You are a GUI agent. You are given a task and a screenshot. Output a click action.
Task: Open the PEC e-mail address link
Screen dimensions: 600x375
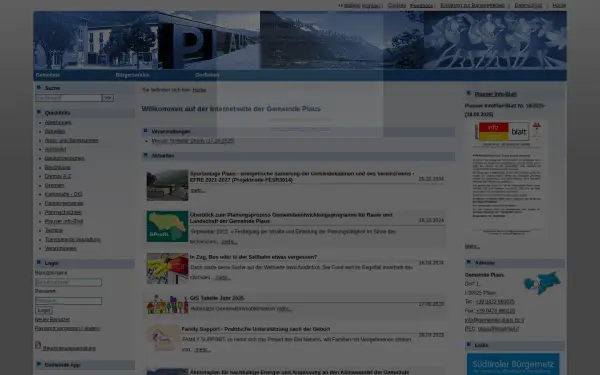point(498,329)
